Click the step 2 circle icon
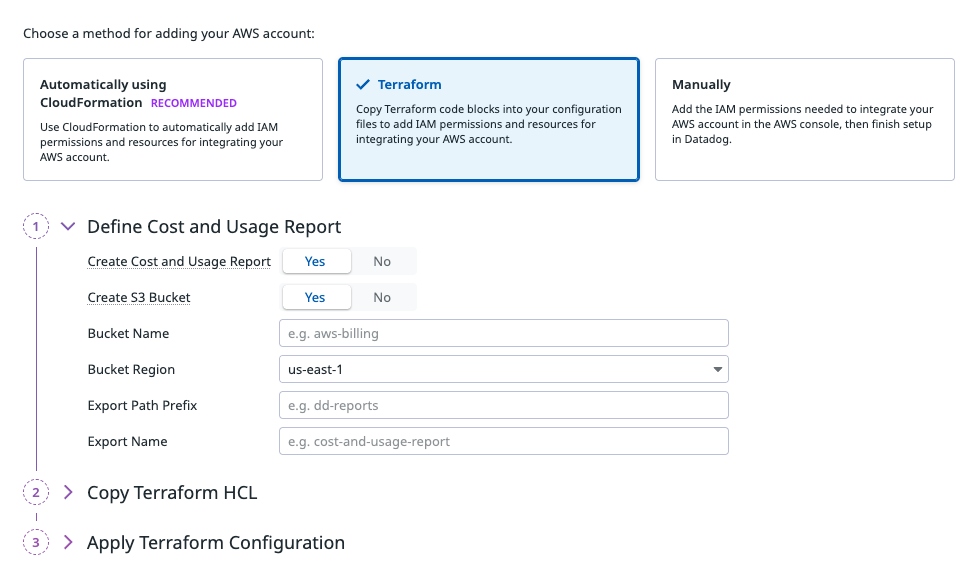Viewport: 978px width, 561px height. 36,492
